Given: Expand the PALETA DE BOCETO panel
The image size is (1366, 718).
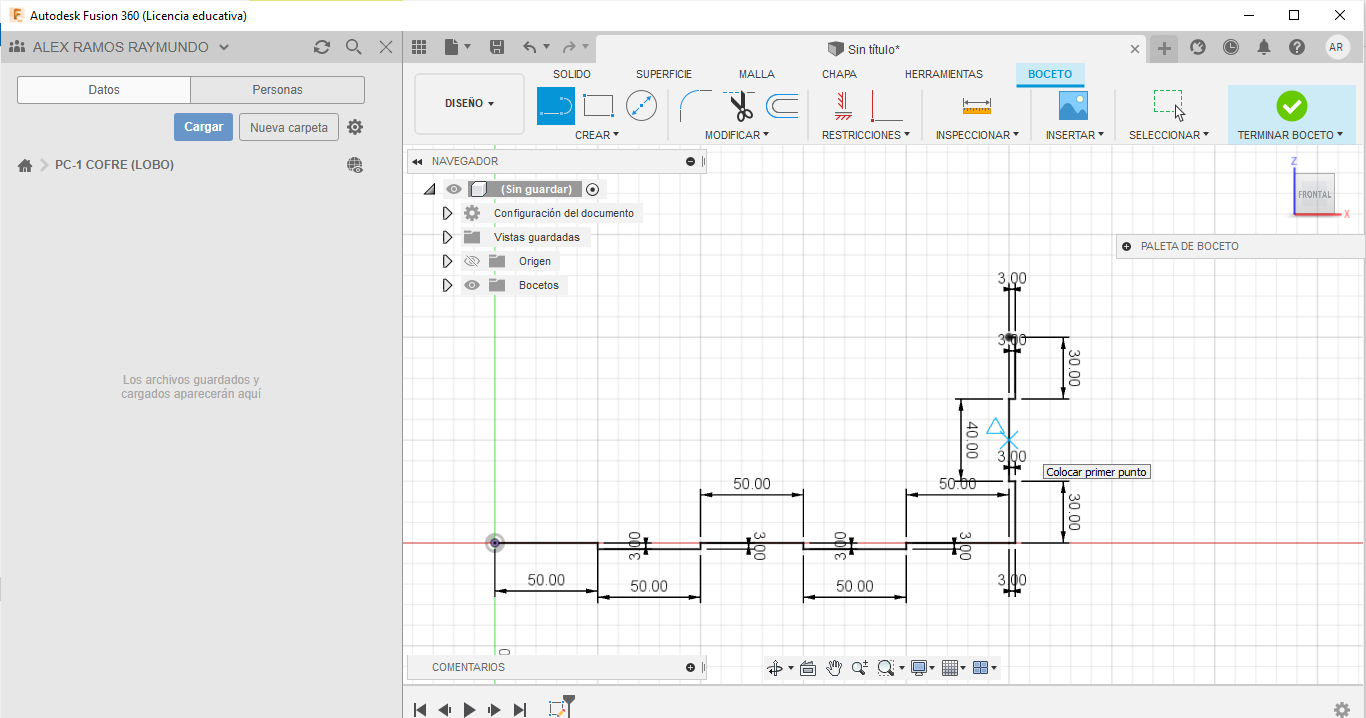Looking at the screenshot, I should (x=1127, y=246).
